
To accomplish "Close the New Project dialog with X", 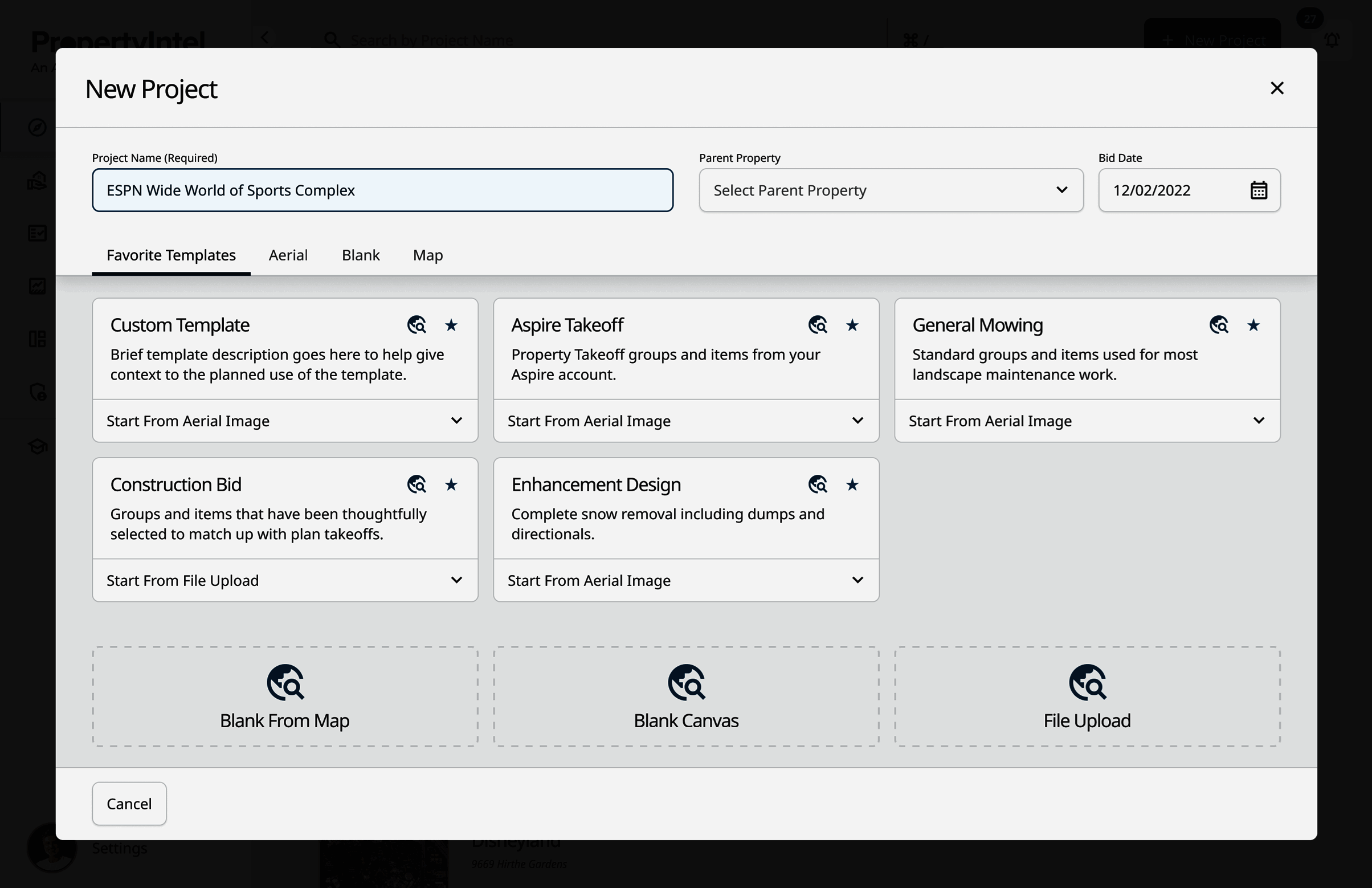I will [1277, 88].
